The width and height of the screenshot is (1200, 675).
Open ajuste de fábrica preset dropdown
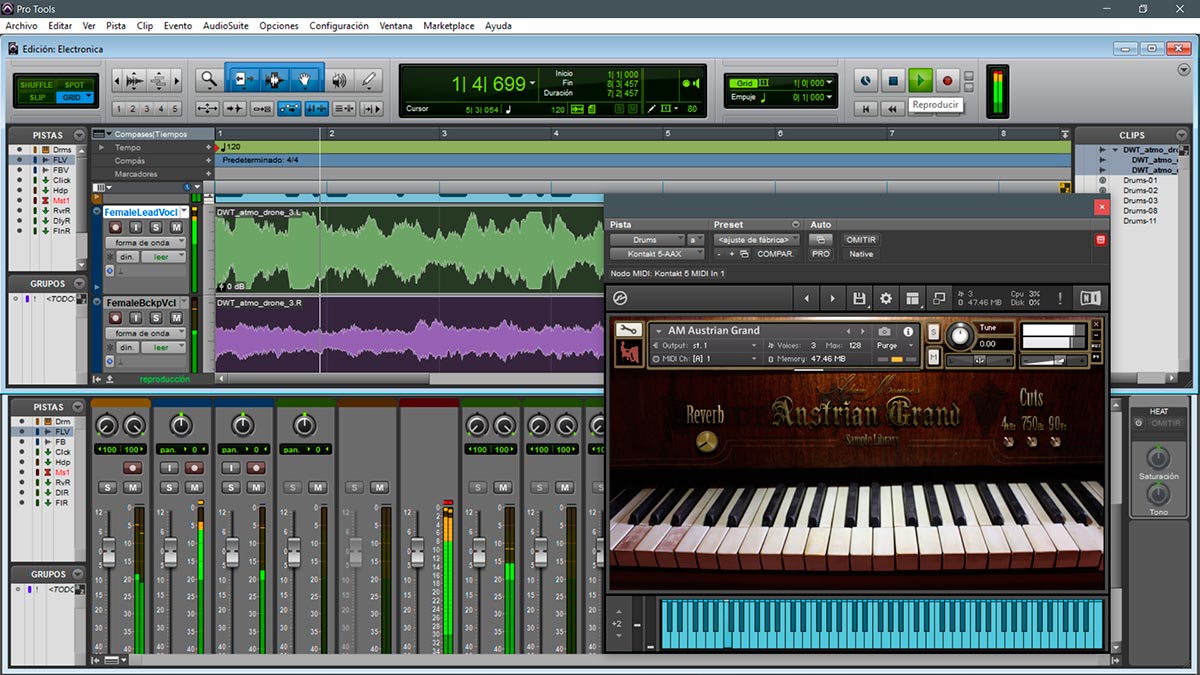coord(757,240)
